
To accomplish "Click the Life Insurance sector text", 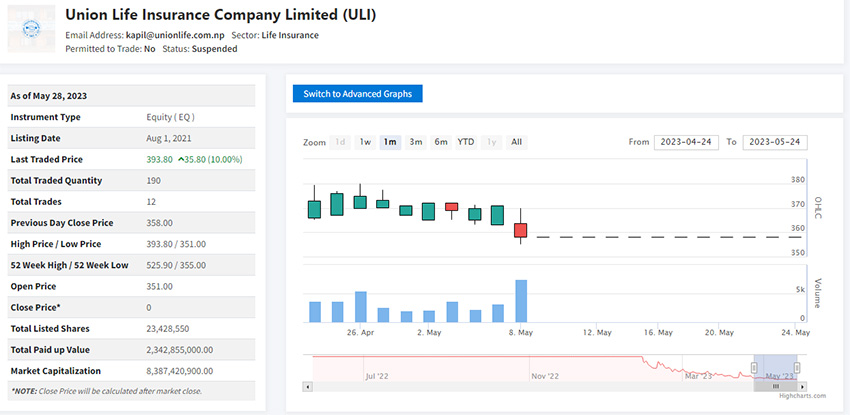I will click(x=290, y=35).
